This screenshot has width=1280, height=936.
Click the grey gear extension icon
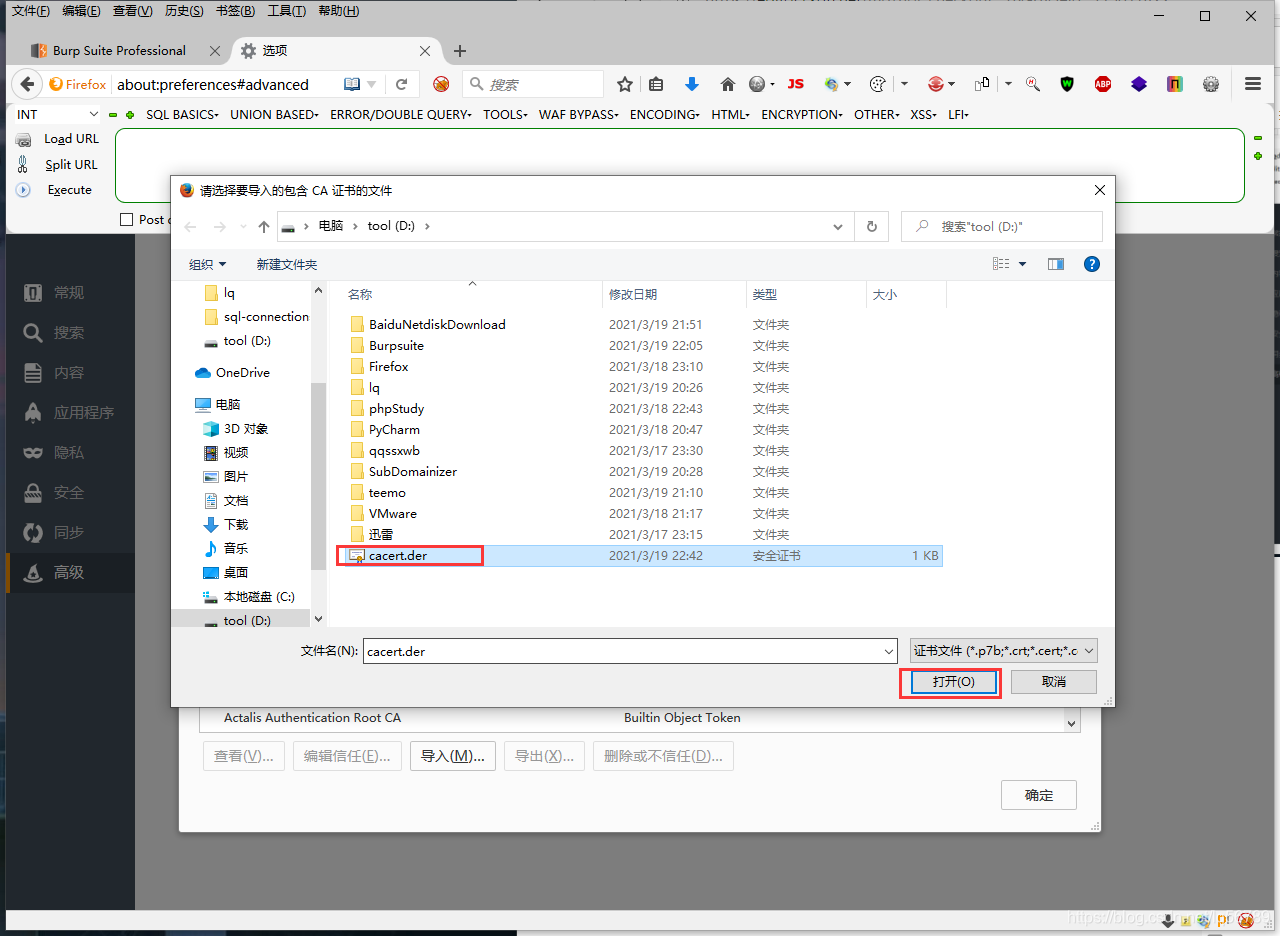1211,85
